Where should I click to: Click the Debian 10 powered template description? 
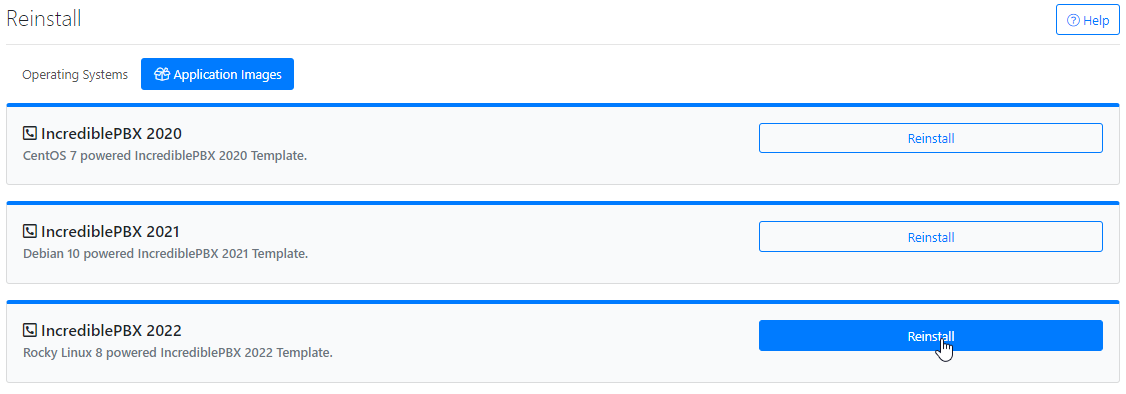pyautogui.click(x=166, y=253)
